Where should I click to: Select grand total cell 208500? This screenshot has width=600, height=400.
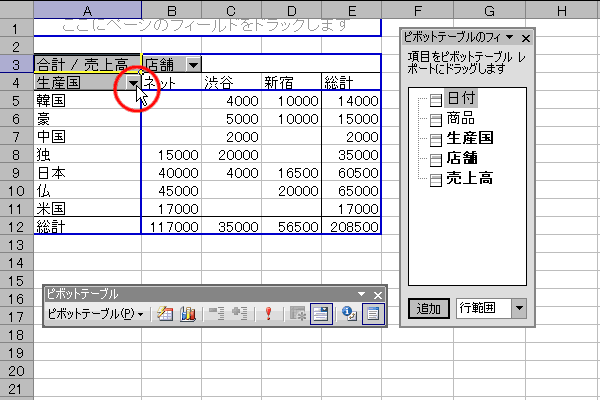point(352,227)
